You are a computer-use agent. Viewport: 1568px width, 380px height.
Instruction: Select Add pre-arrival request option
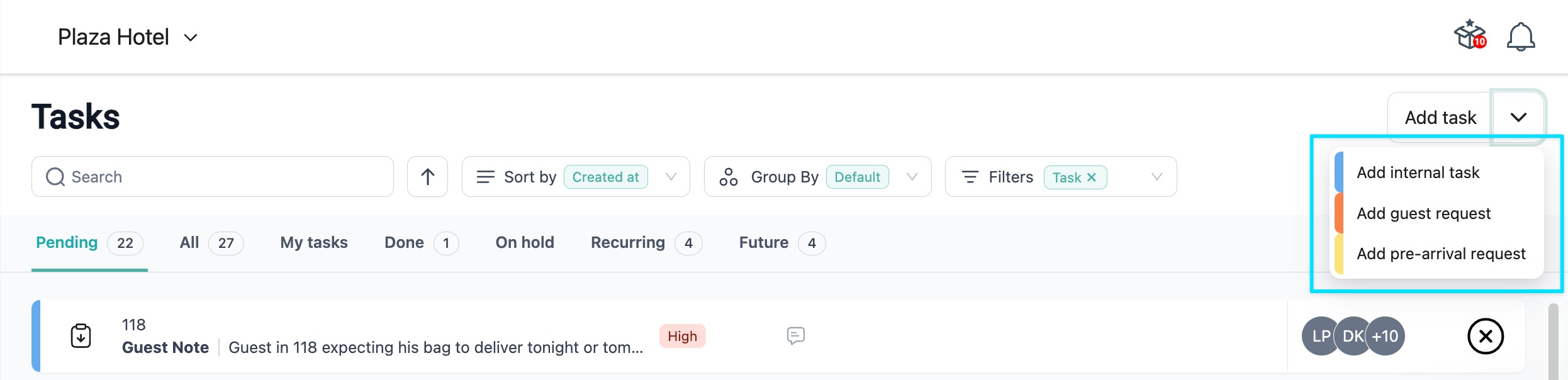(x=1441, y=254)
